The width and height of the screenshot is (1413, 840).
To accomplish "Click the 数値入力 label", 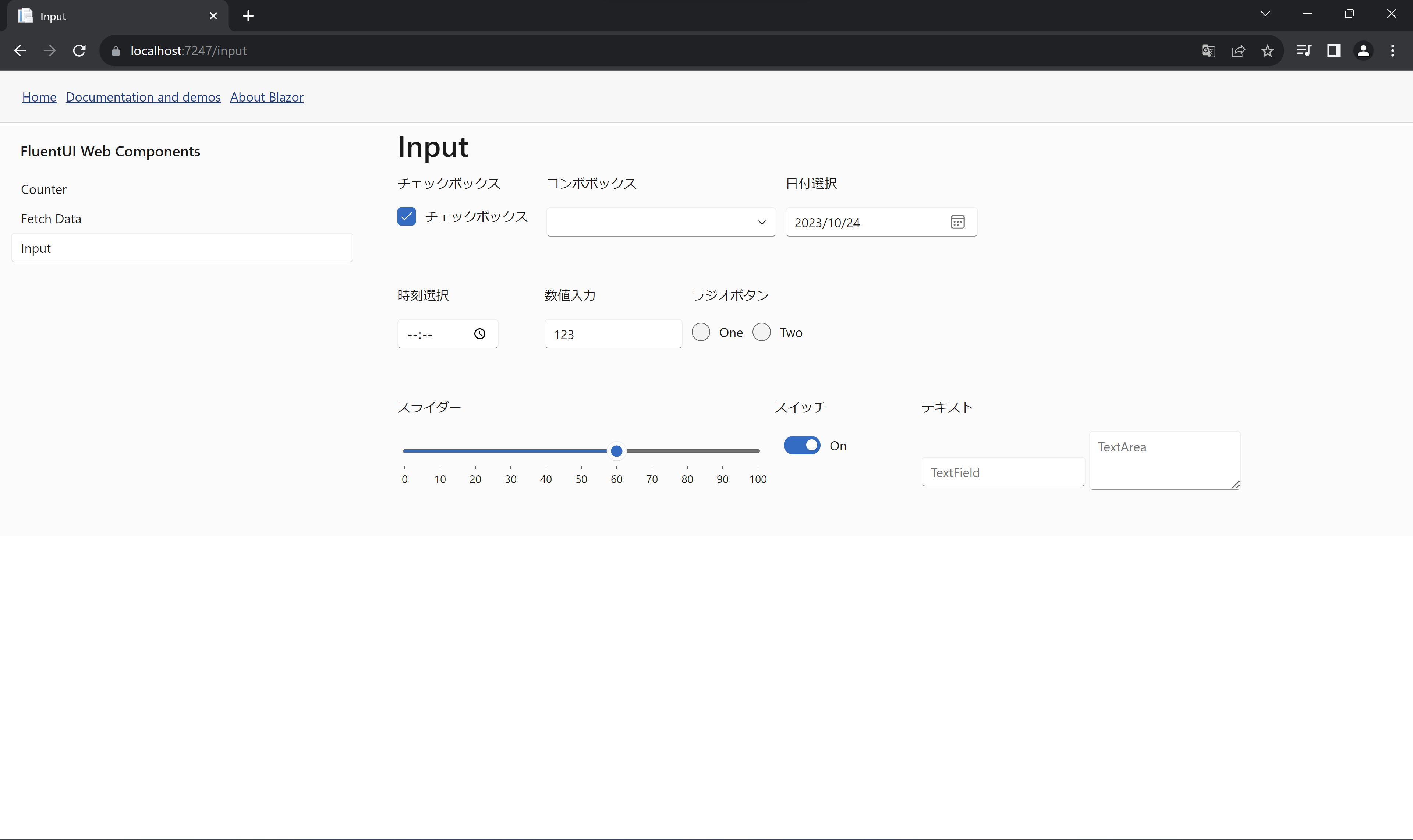I will click(570, 295).
